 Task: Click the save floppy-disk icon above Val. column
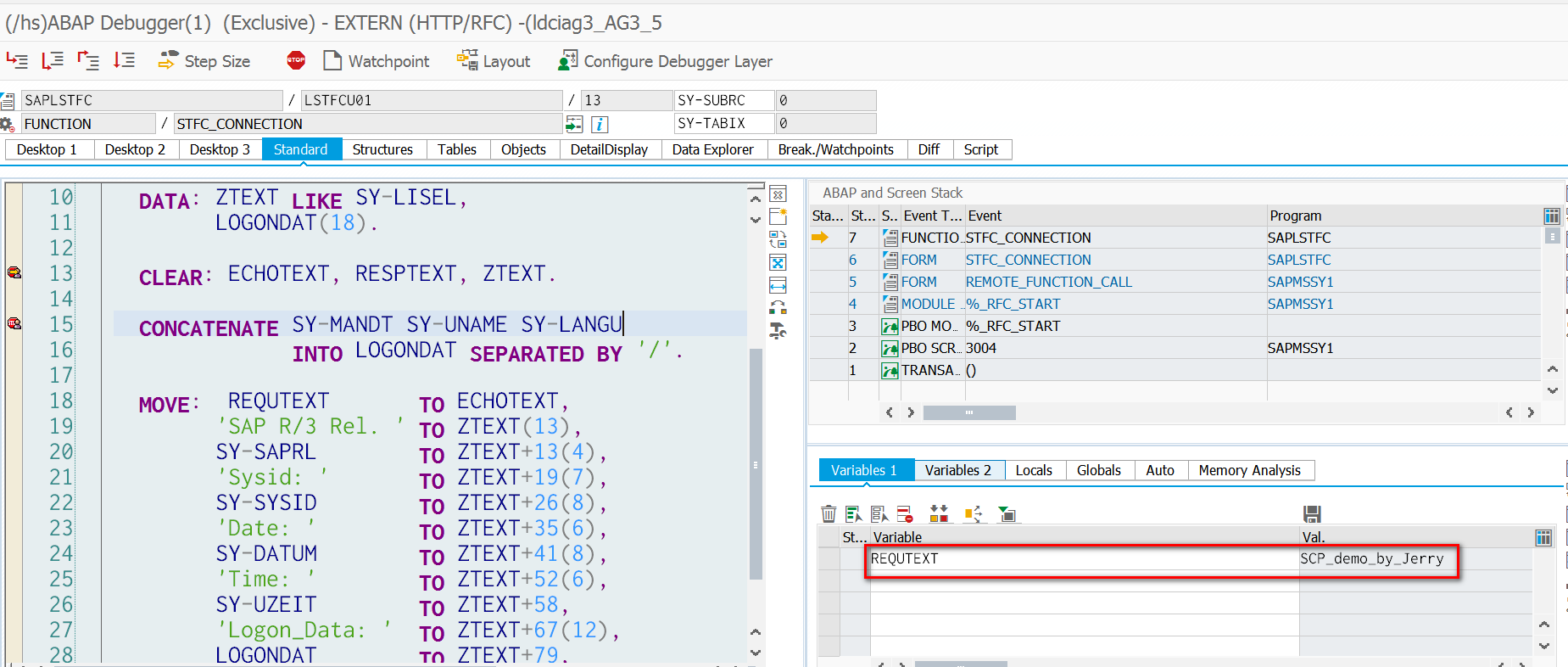(1312, 513)
